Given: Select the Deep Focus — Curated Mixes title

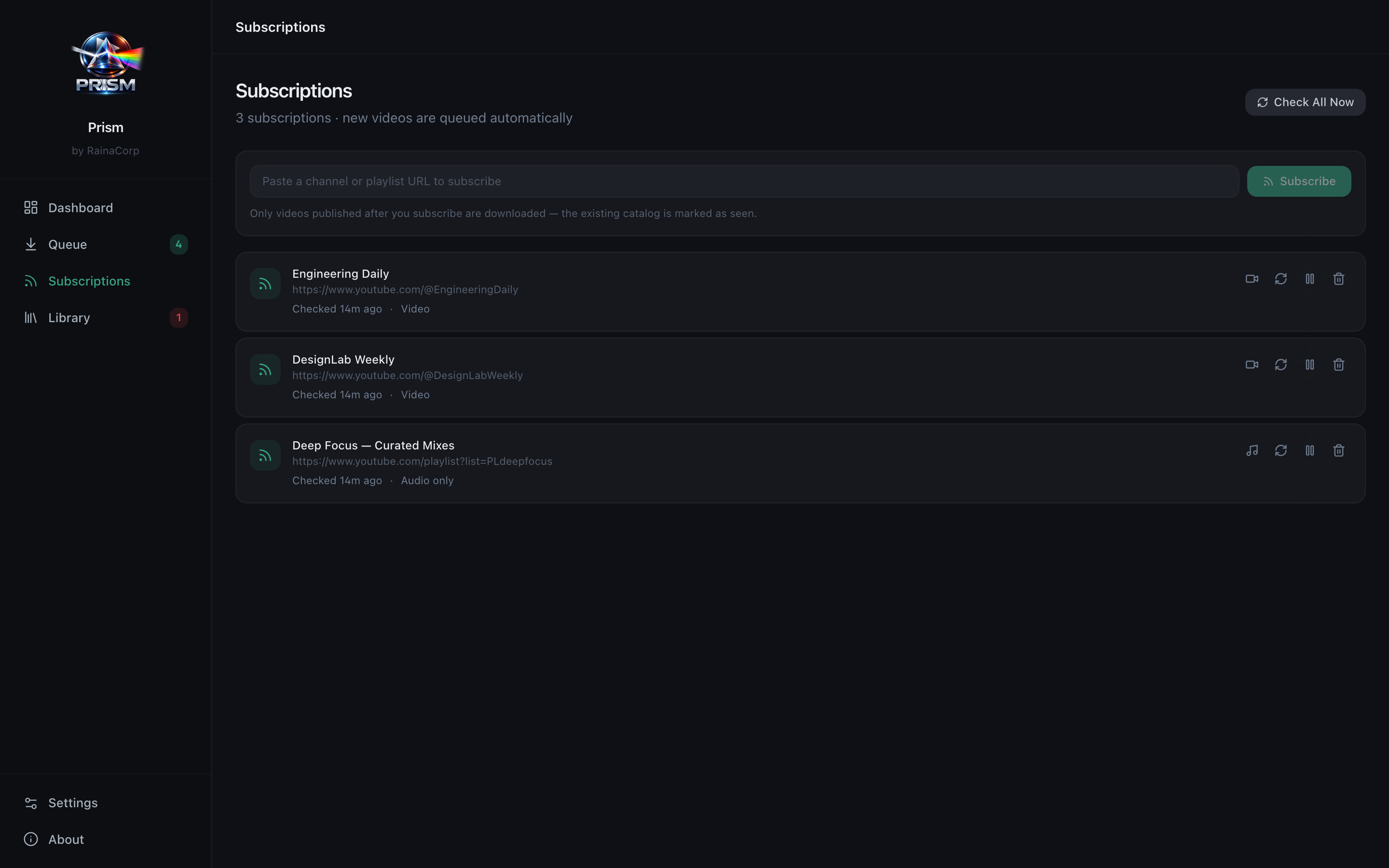Looking at the screenshot, I should click(x=373, y=446).
